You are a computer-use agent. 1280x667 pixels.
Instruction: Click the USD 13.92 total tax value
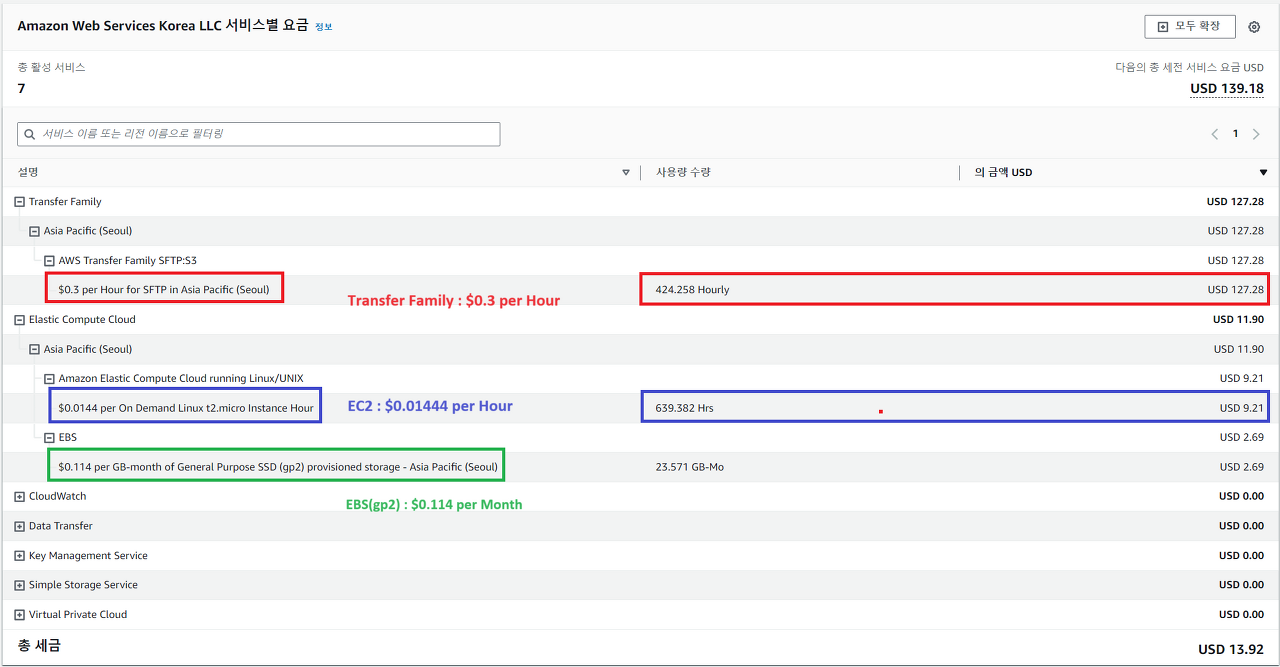click(x=1231, y=650)
